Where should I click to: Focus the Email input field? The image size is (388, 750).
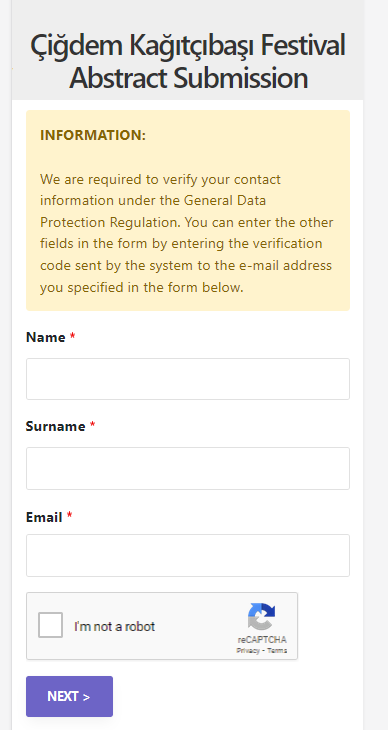coord(188,555)
